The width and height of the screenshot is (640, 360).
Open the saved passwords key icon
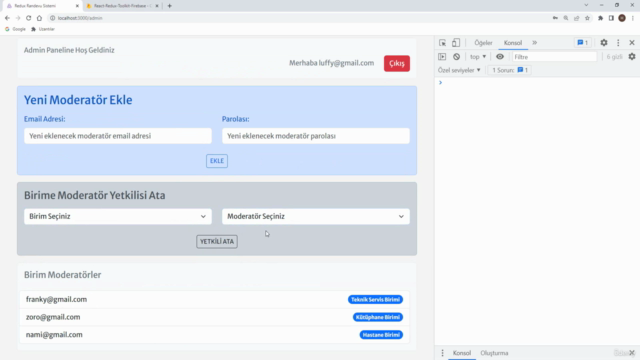click(555, 18)
